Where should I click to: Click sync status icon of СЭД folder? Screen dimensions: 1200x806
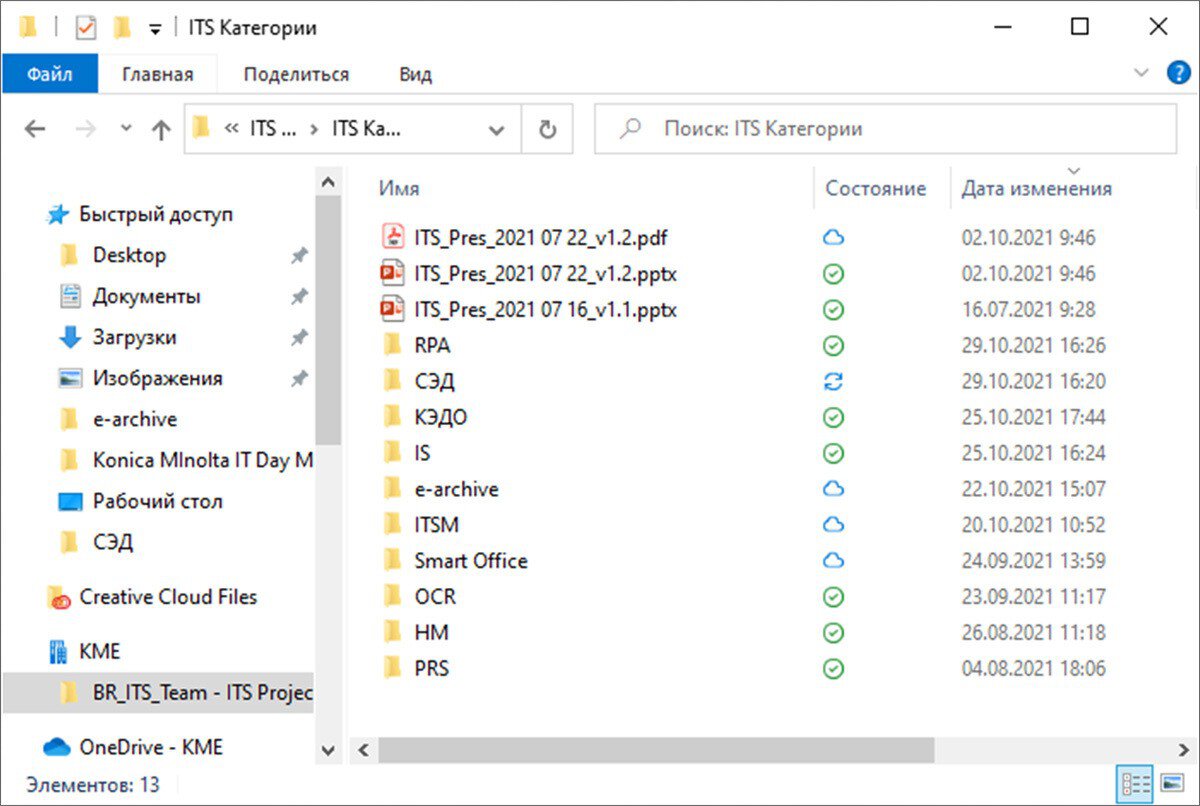(x=833, y=381)
